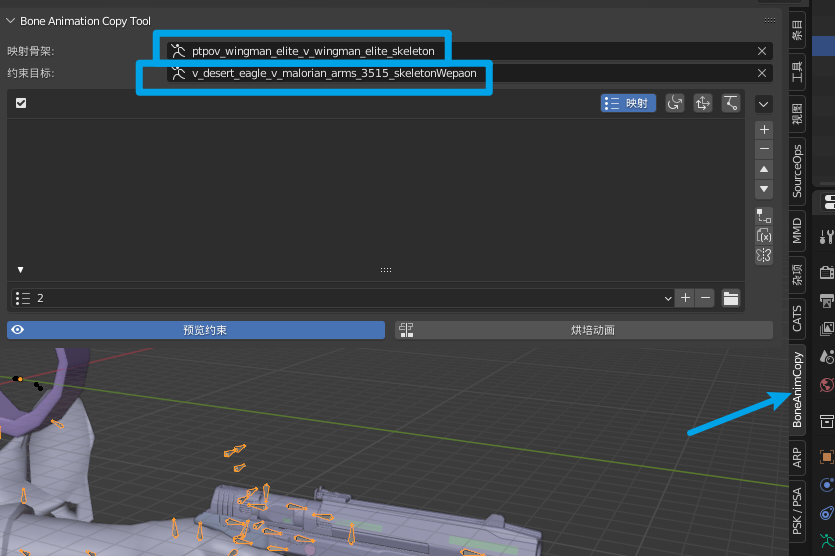Image resolution: width=835 pixels, height=556 pixels.
Task: Clear the 映射骨架 armature field with X
Action: tap(762, 51)
